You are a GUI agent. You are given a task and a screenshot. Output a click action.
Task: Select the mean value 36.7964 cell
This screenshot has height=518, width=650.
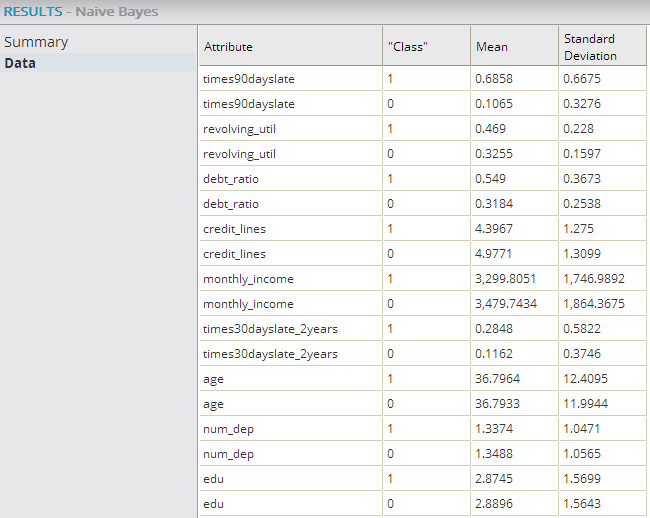(x=497, y=378)
